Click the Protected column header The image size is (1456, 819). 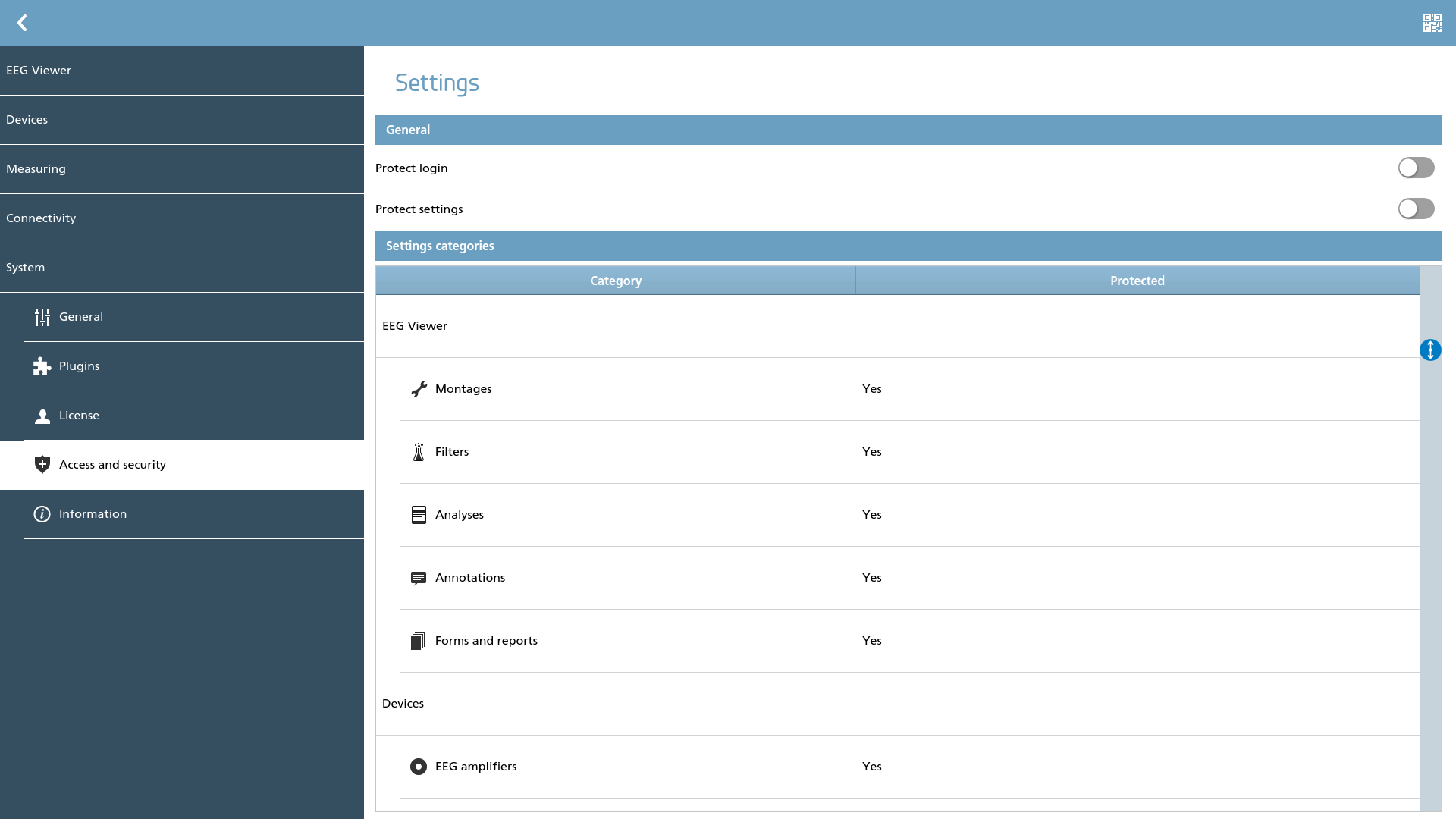pos(1137,281)
